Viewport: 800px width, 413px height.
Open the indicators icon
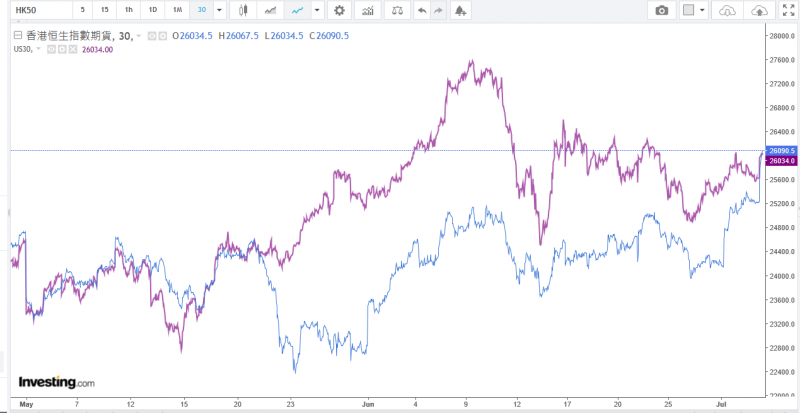coord(369,10)
